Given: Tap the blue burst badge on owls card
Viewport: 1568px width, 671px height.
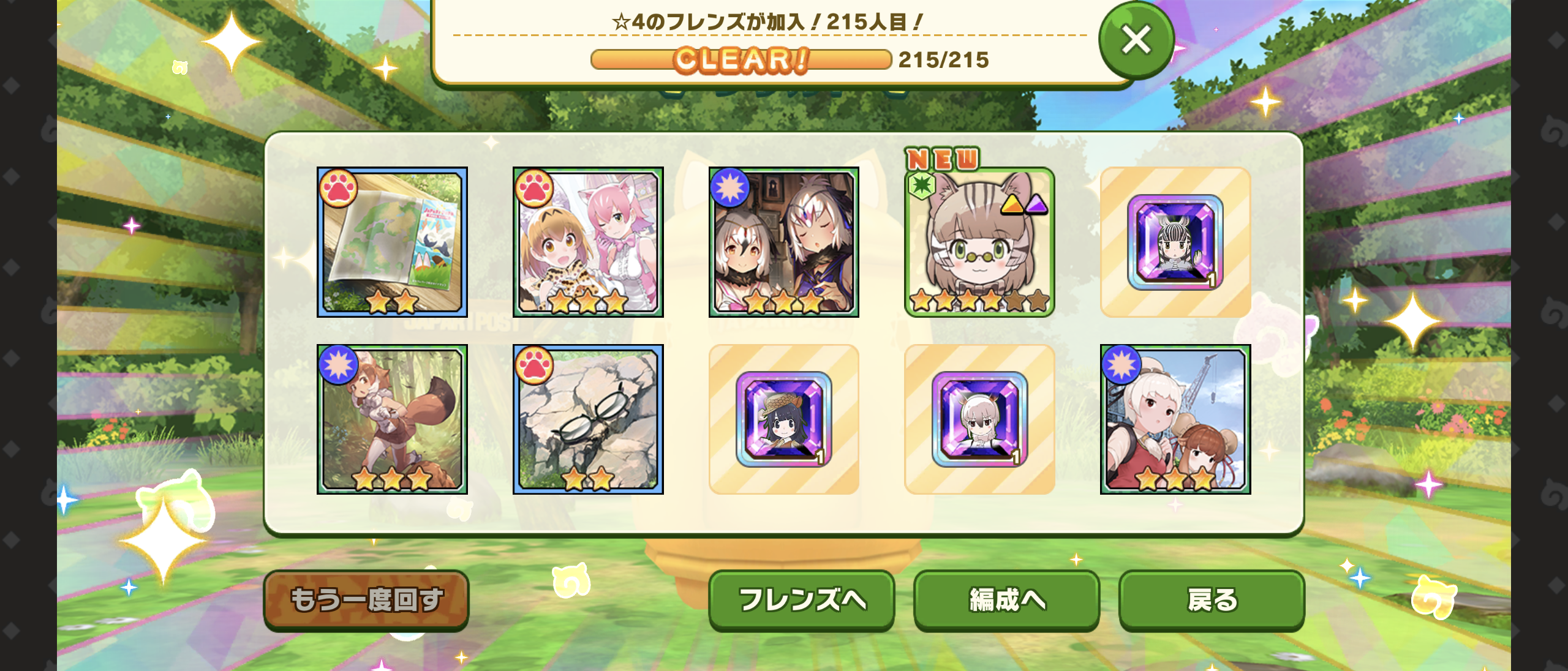Looking at the screenshot, I should click(x=730, y=187).
